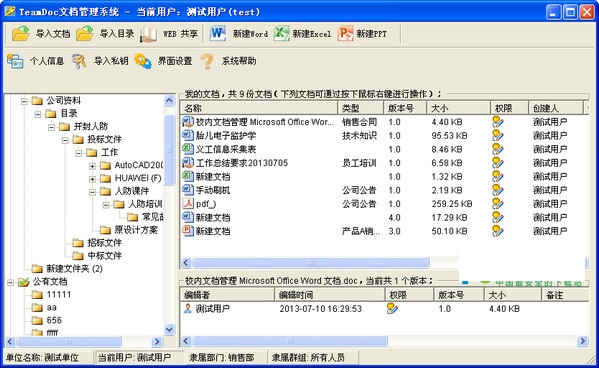The image size is (599, 368).
Task: Create new Word document icon
Action: (218, 33)
